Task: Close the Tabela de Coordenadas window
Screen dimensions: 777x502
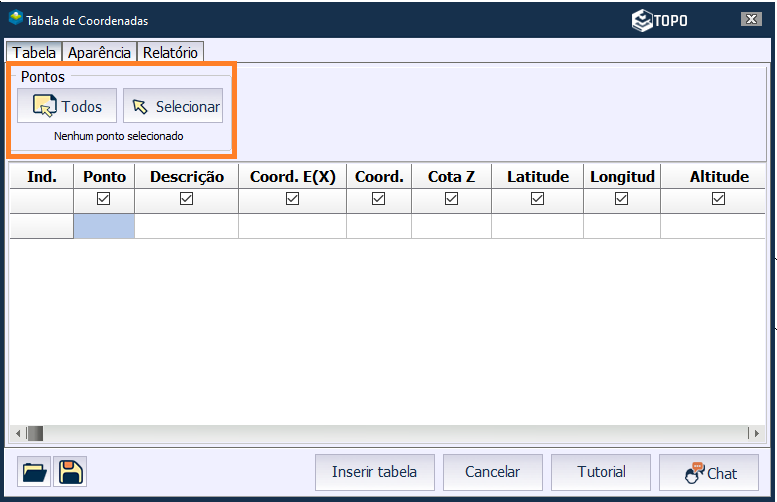Action: pyautogui.click(x=750, y=20)
